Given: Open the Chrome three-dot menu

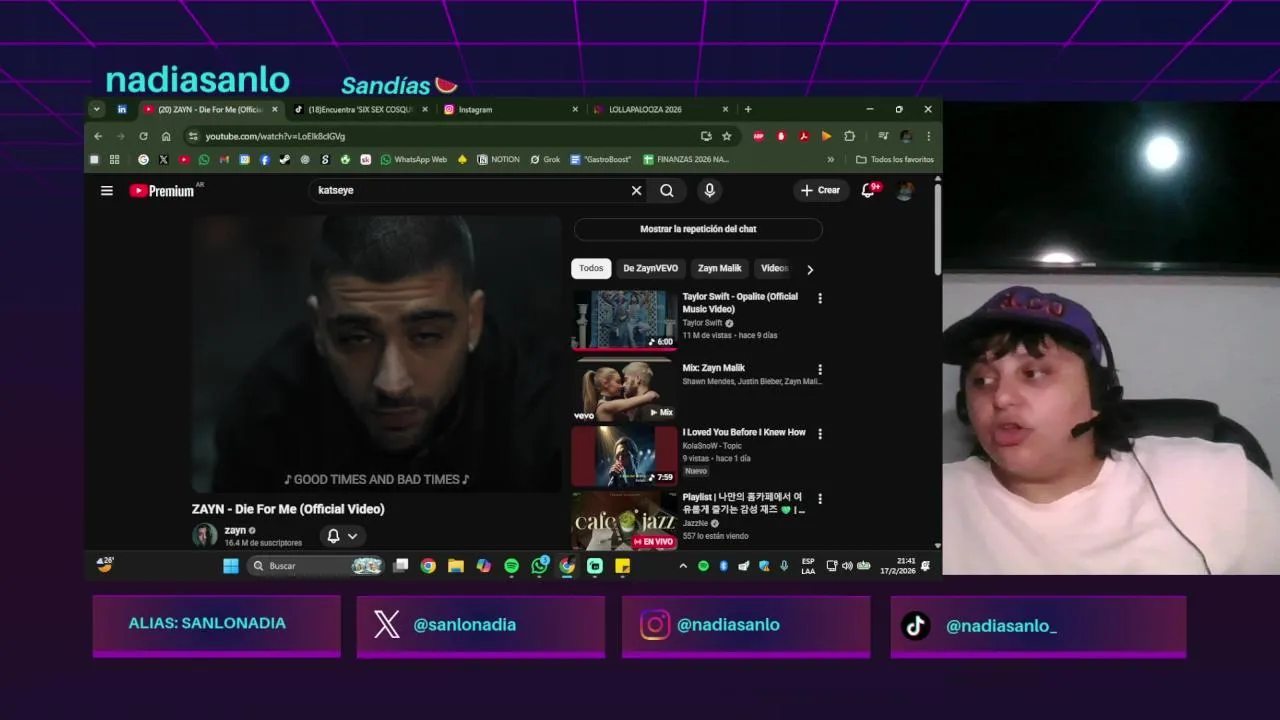Looking at the screenshot, I should tap(928, 136).
